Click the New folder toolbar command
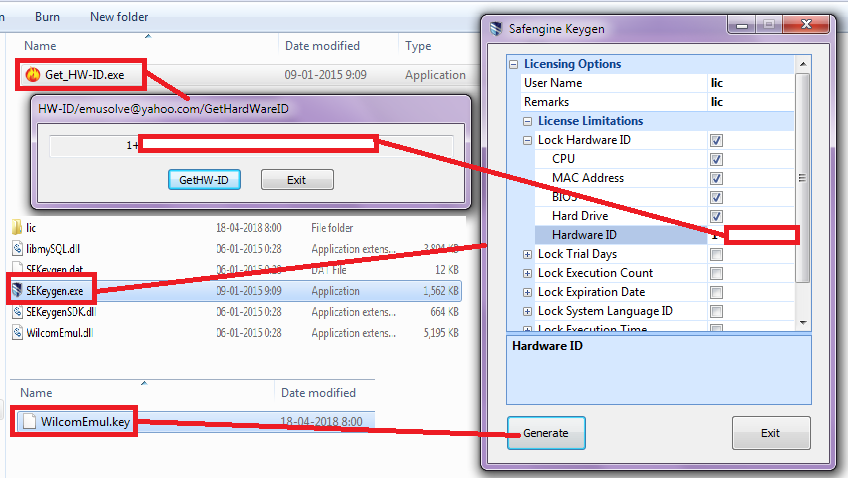Image resolution: width=848 pixels, height=478 pixels. [119, 17]
